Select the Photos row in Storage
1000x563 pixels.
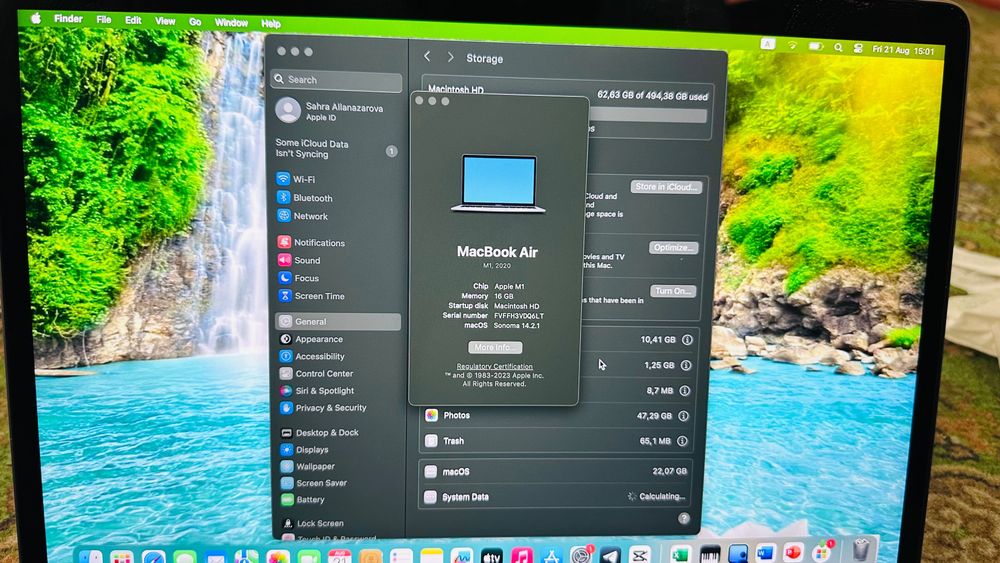tap(556, 416)
